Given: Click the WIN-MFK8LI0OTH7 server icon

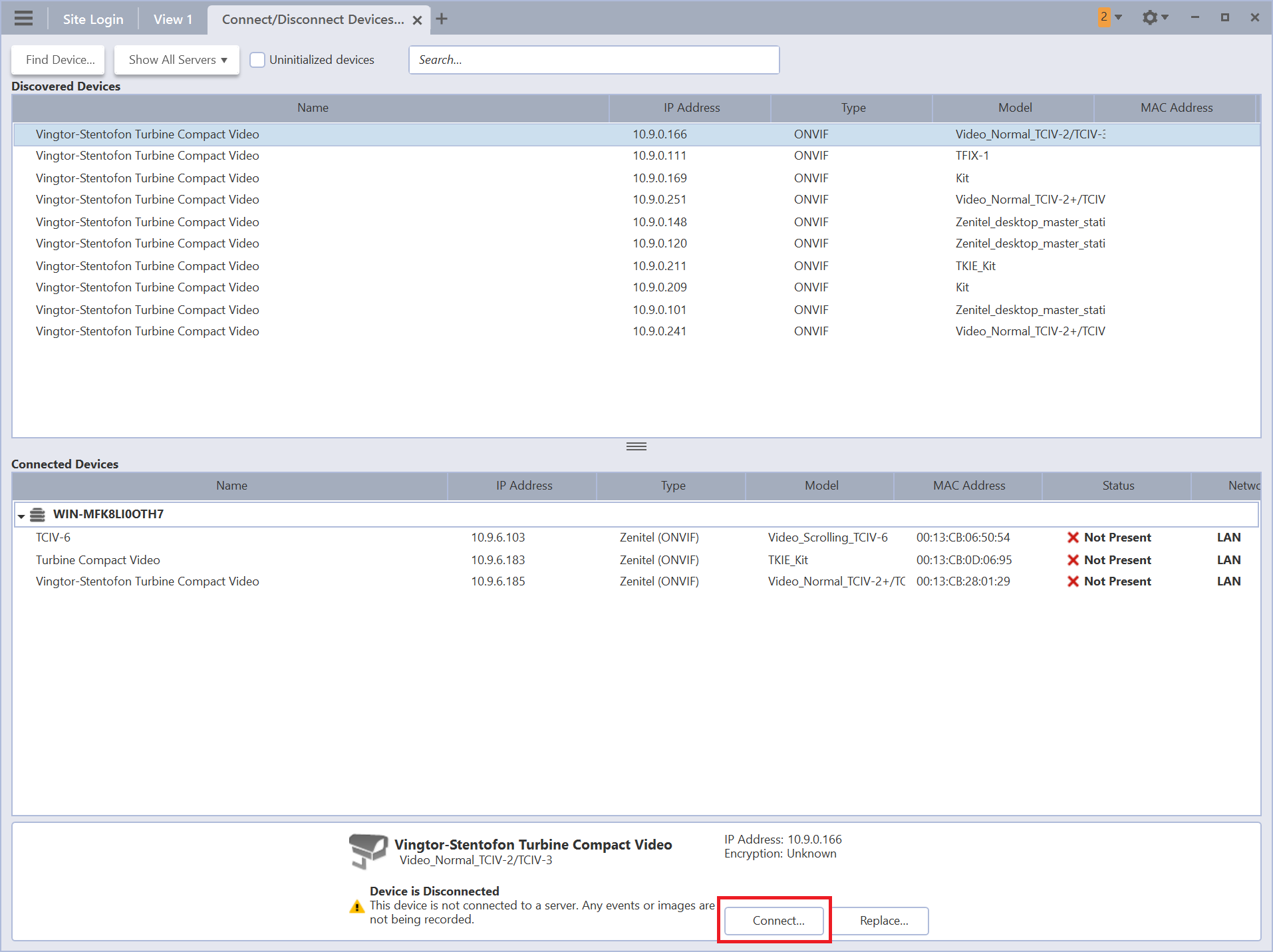Looking at the screenshot, I should pyautogui.click(x=38, y=514).
